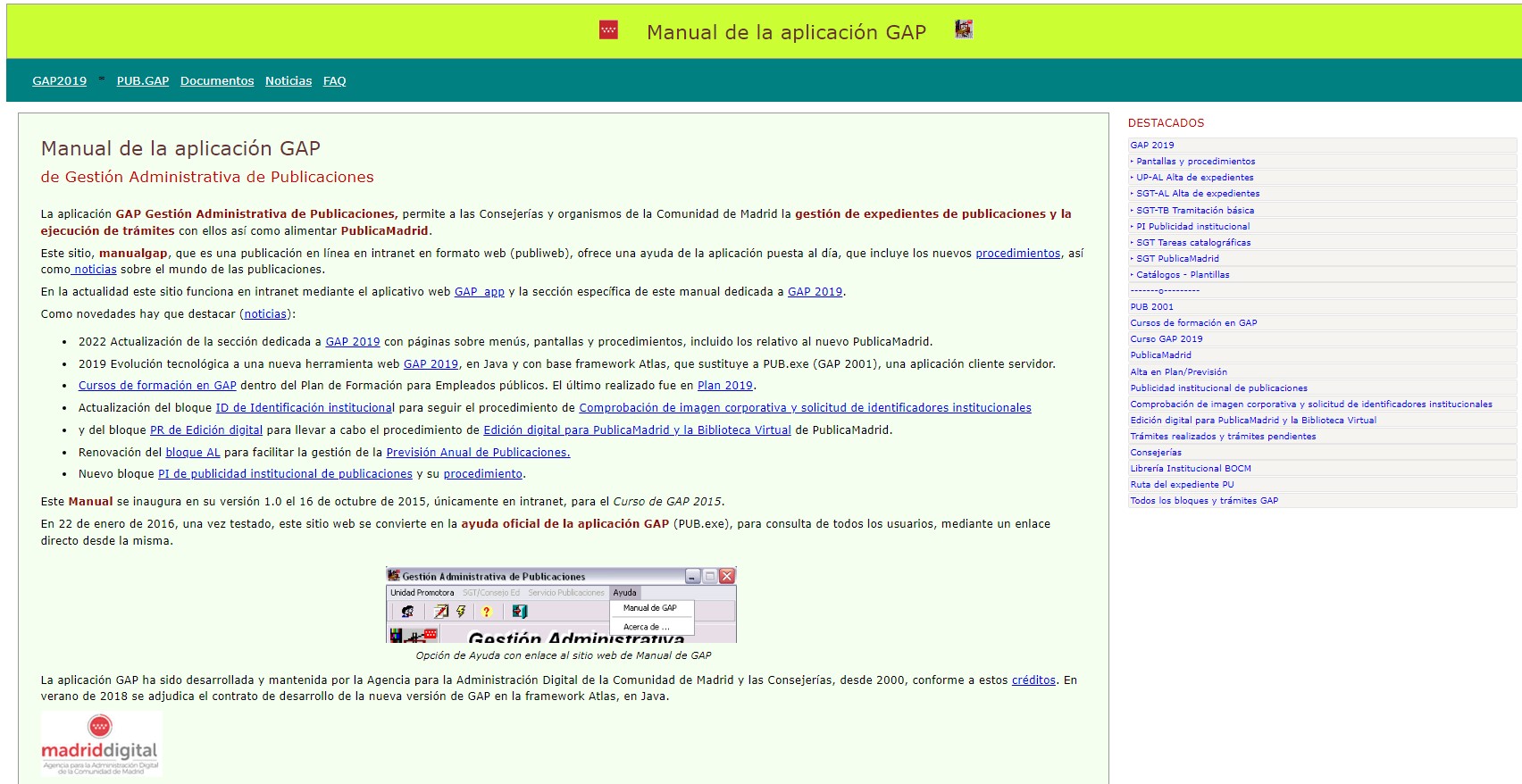Click the 'DESTACADOS' sidebar heading

pyautogui.click(x=1166, y=123)
